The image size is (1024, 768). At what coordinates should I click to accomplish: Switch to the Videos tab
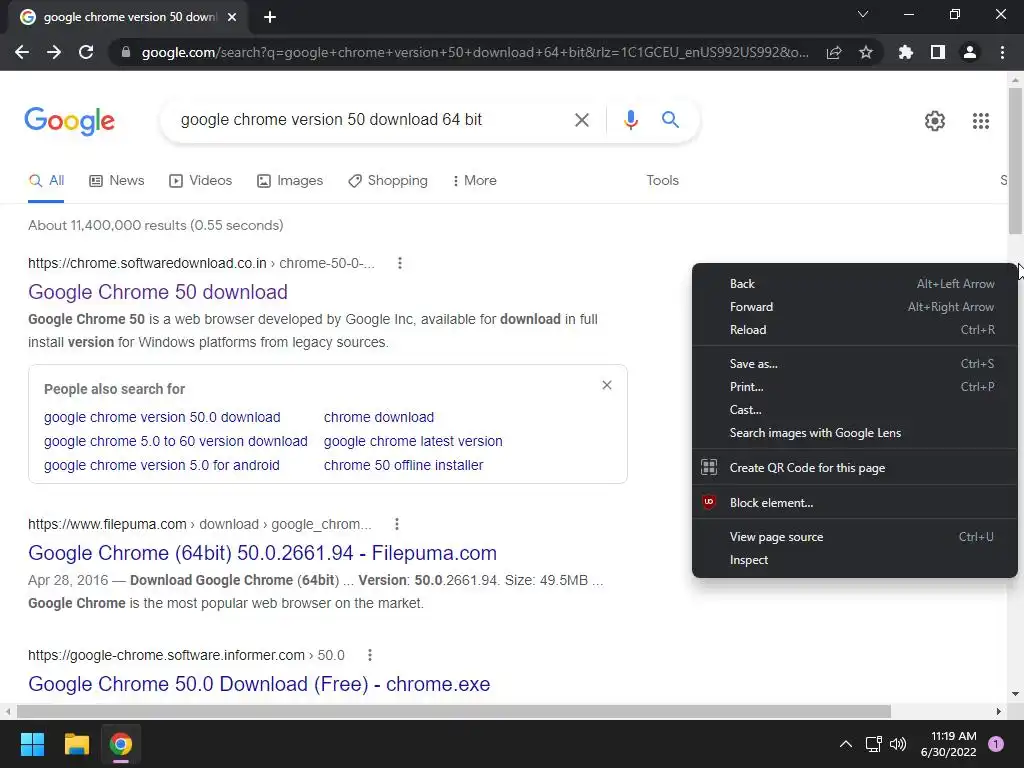tap(200, 180)
